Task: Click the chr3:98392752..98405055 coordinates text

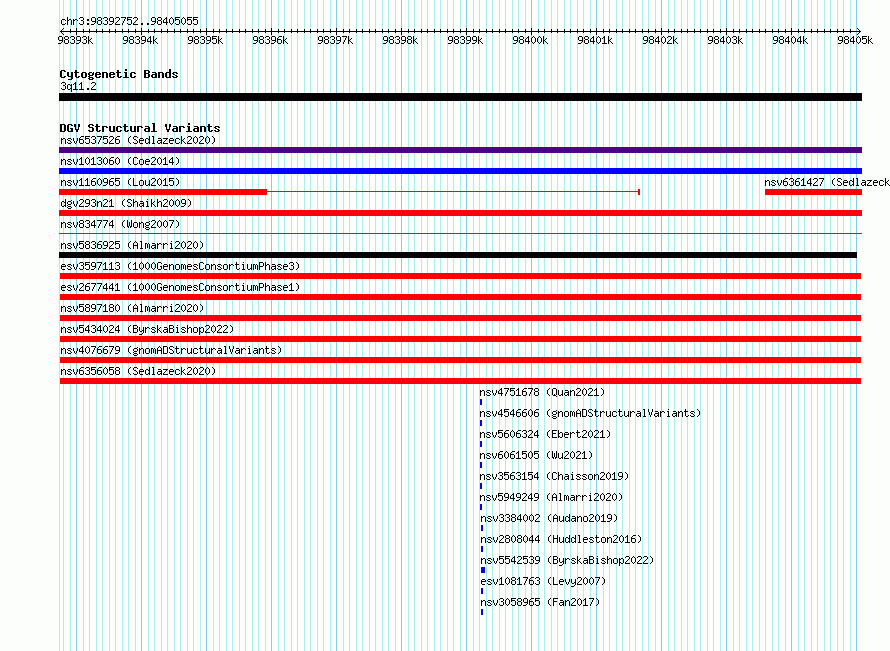Action: coord(129,21)
